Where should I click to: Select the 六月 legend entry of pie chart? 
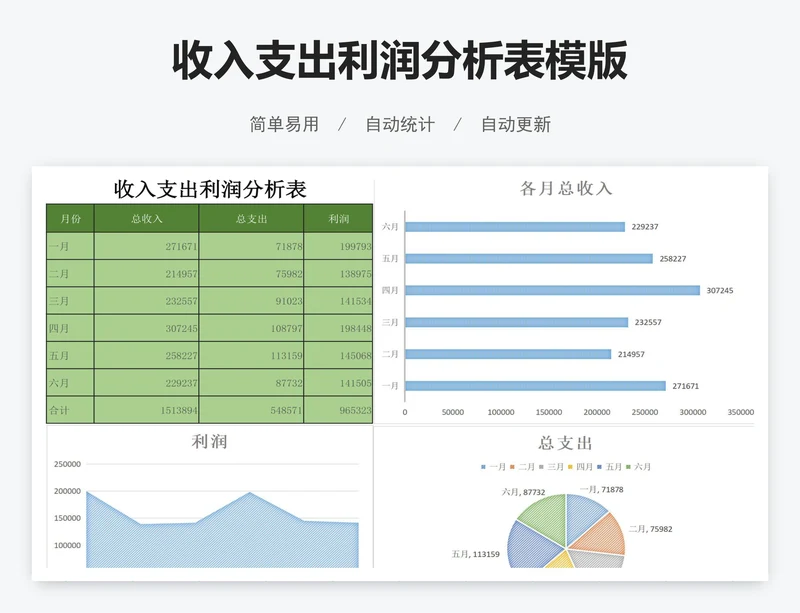coord(638,467)
